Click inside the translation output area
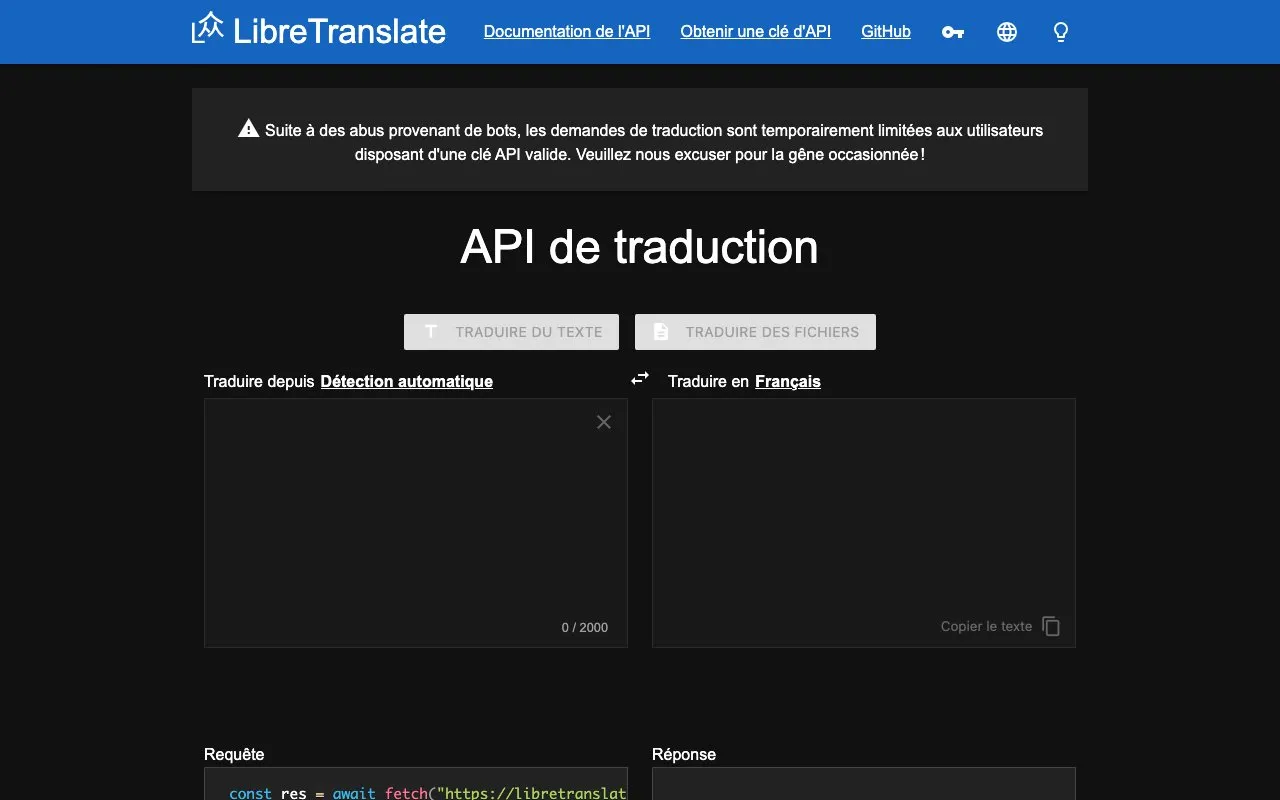 864,523
